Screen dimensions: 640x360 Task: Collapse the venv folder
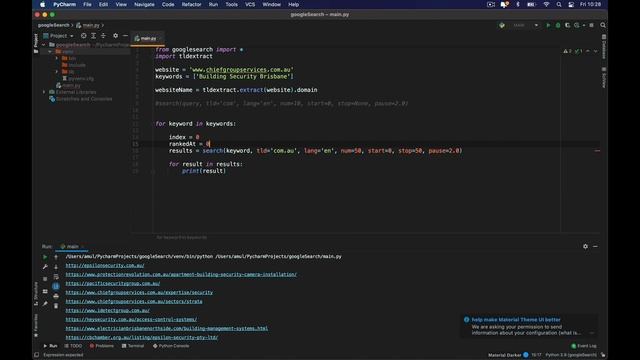[50, 52]
